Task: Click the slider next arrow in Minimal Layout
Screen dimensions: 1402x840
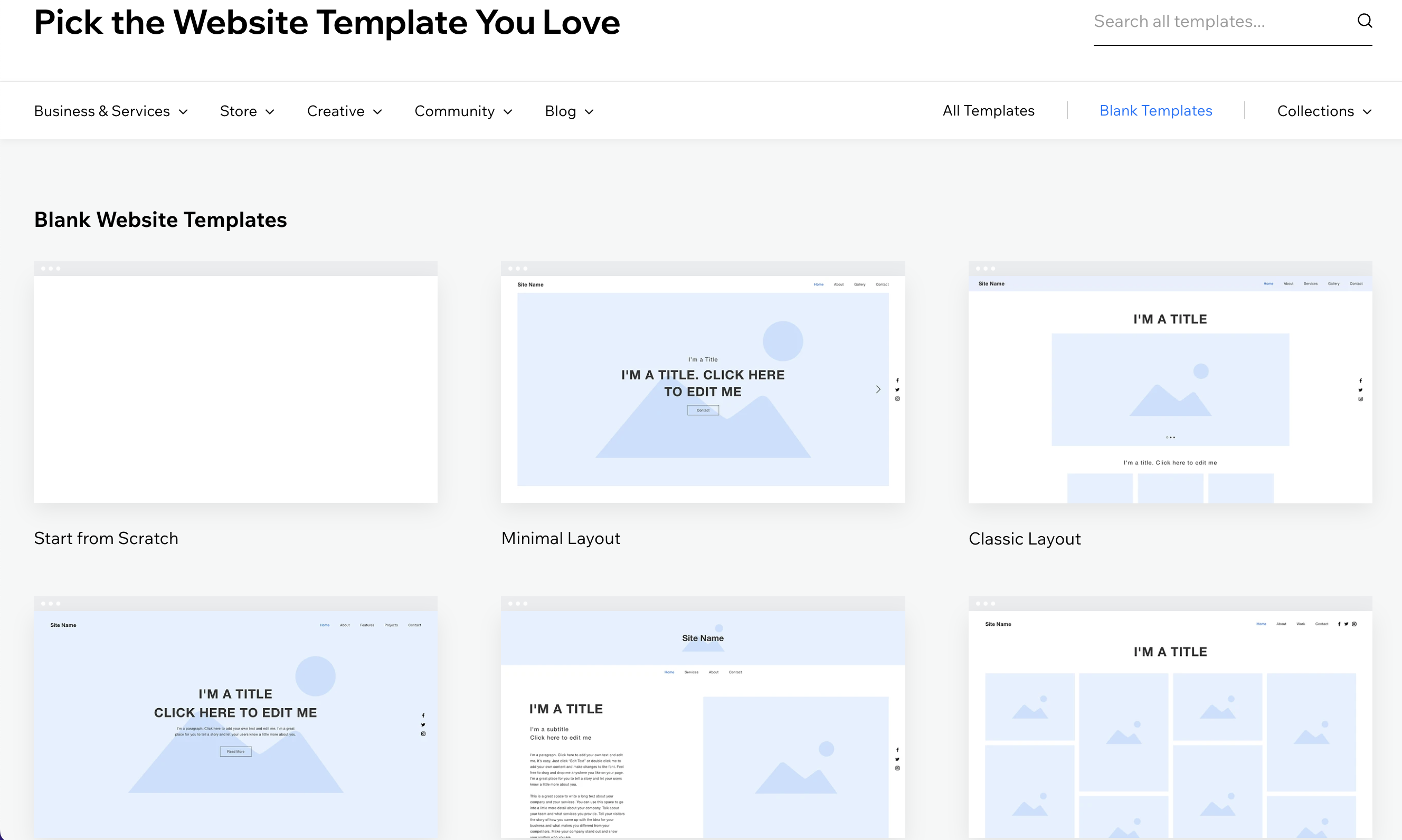Action: click(878, 389)
